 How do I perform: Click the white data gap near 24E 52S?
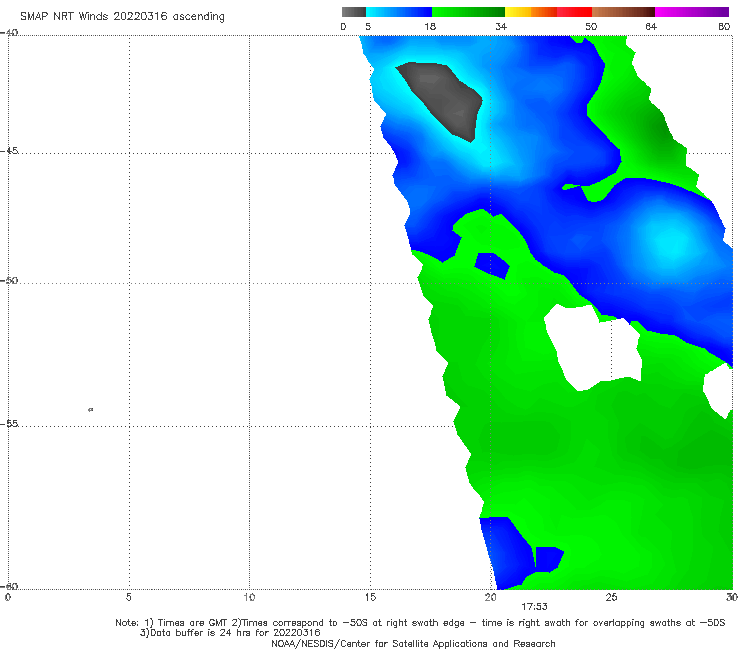pos(593,347)
